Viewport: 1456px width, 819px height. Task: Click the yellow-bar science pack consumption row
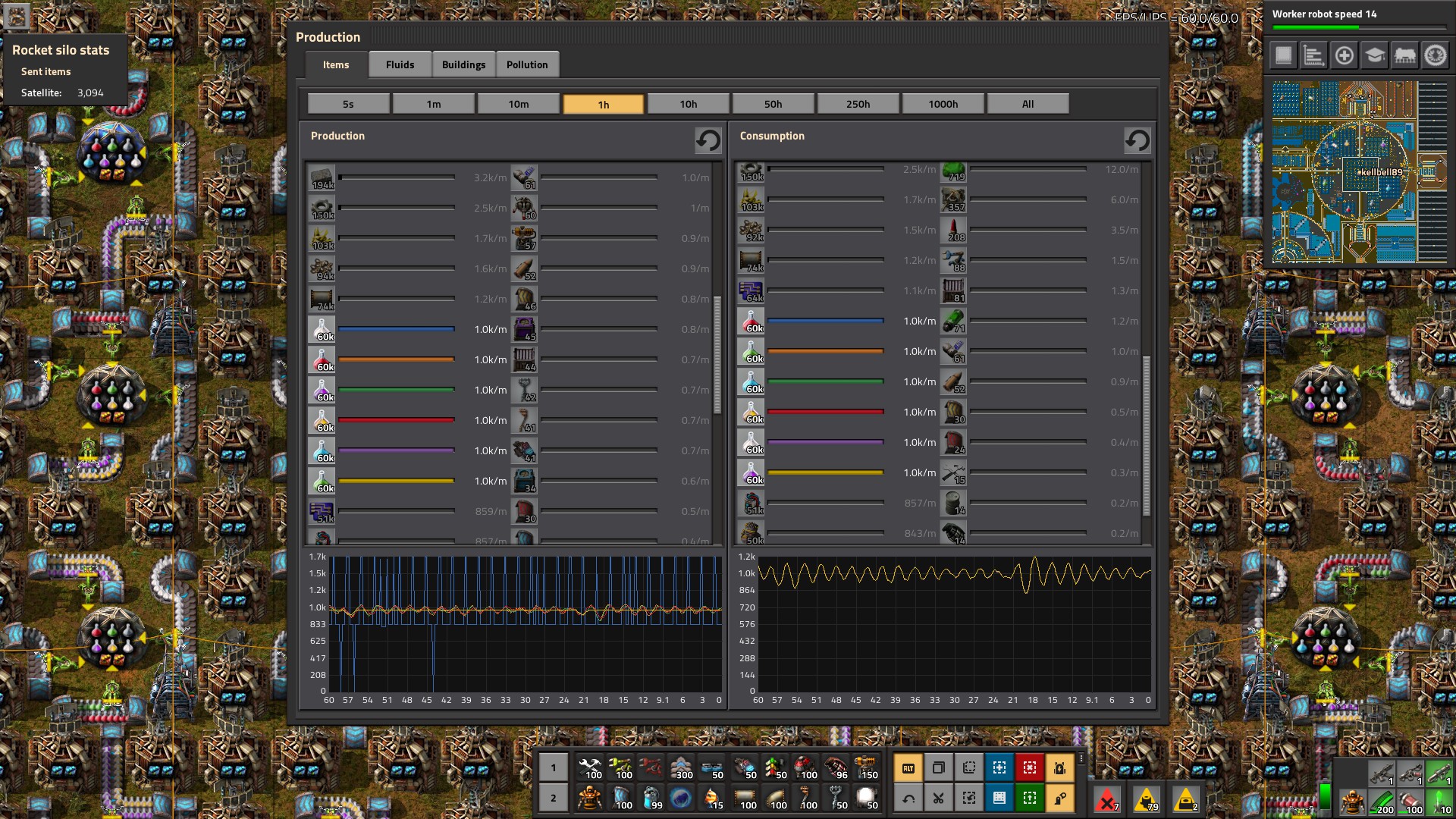click(x=837, y=472)
